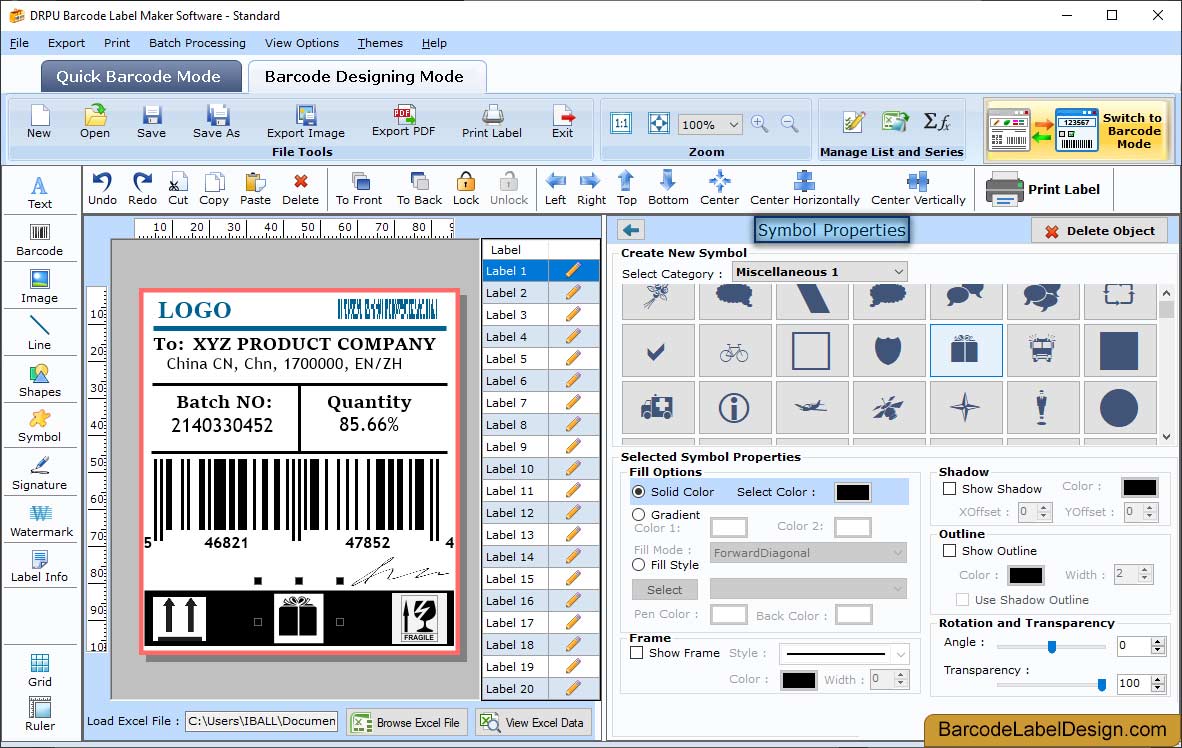This screenshot has height=748, width=1182.
Task: Open the Select Category dropdown
Action: click(x=819, y=272)
